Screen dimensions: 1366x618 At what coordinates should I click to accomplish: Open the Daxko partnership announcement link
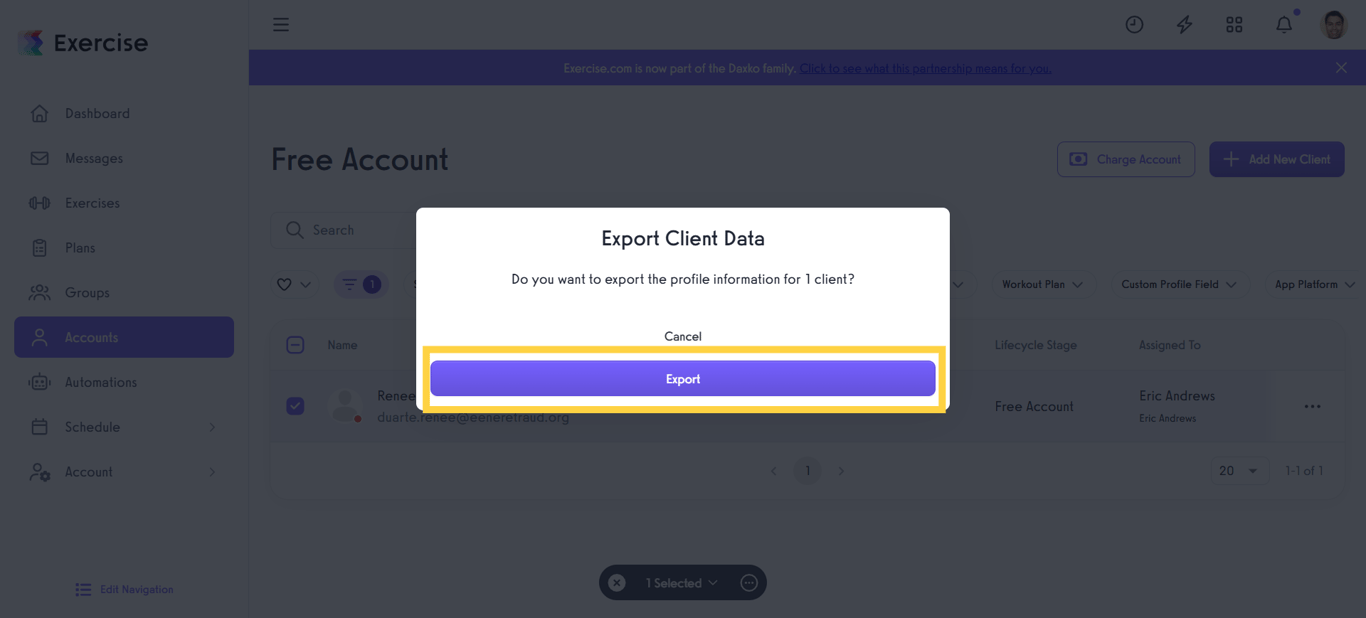(x=925, y=67)
